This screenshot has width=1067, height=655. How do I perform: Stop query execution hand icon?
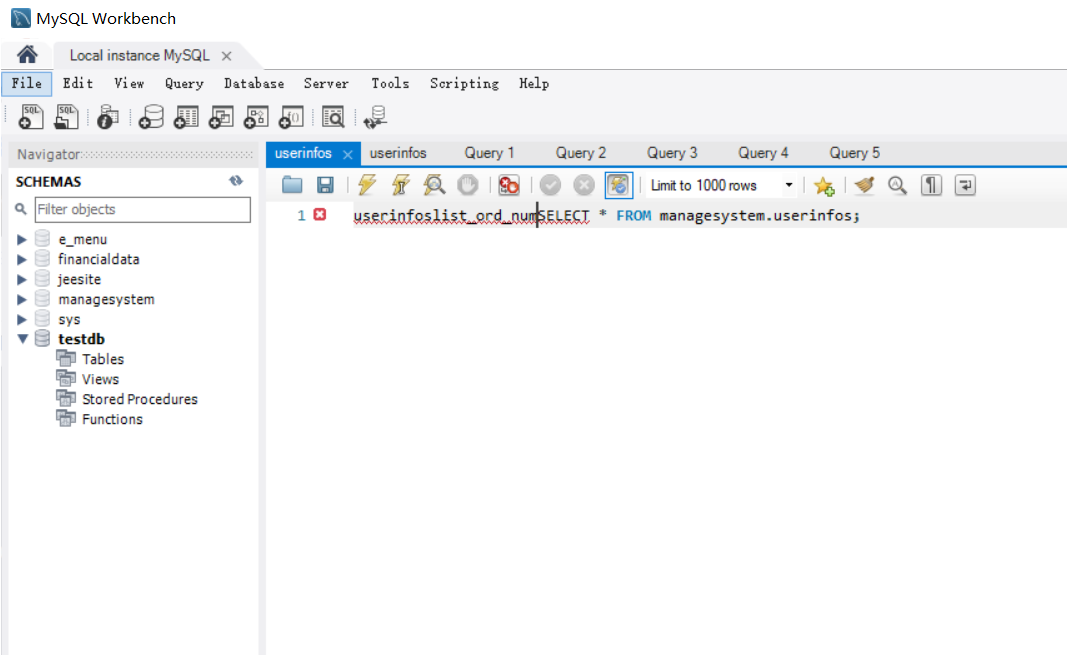(467, 185)
